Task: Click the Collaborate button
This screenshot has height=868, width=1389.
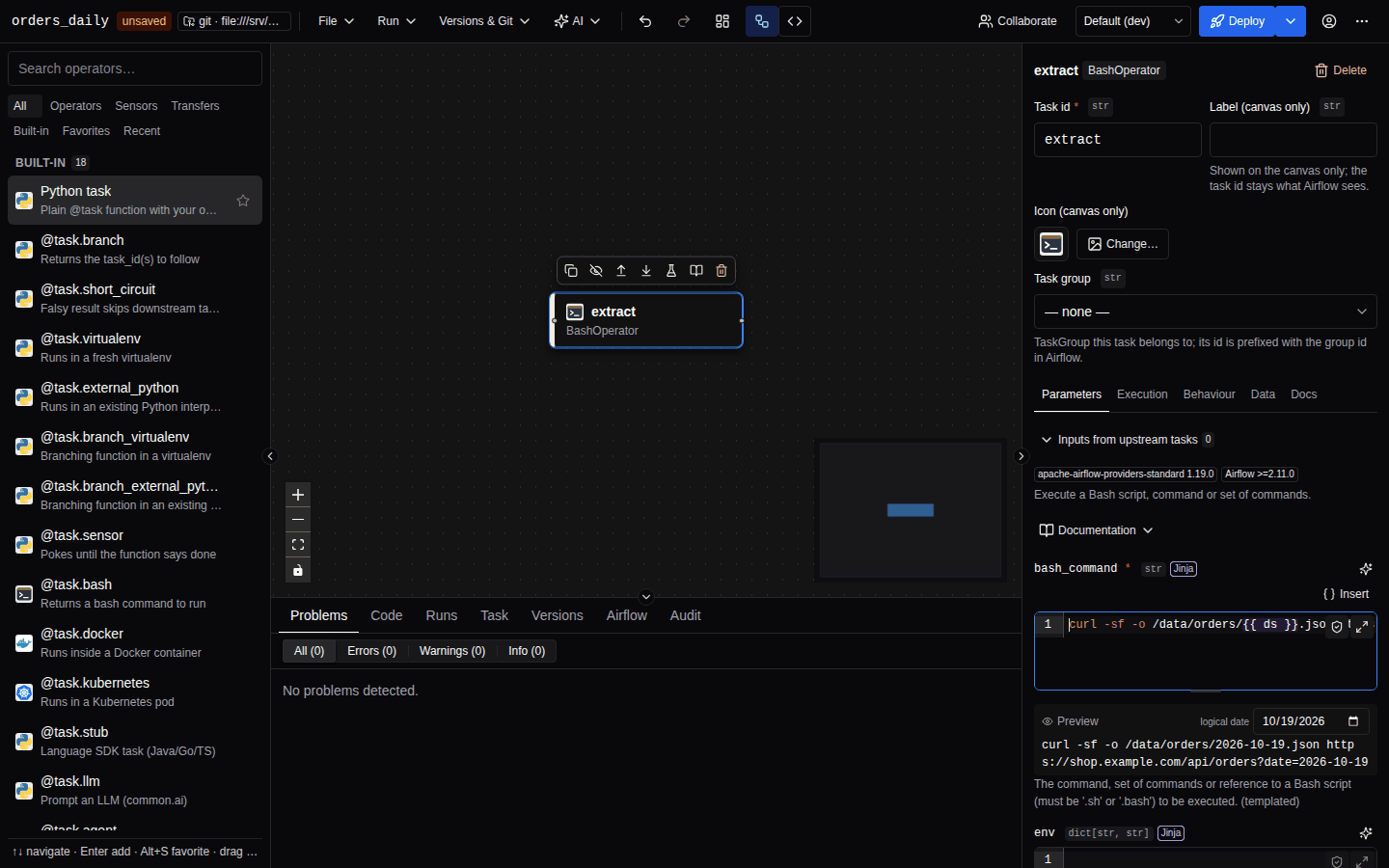Action: coord(1018,21)
